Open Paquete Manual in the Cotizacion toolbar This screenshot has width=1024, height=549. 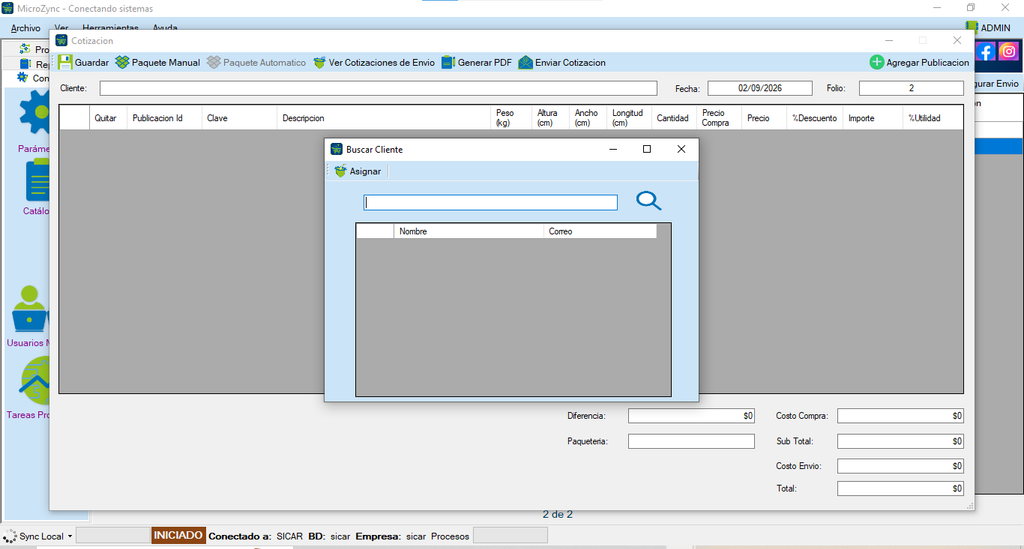[x=157, y=63]
